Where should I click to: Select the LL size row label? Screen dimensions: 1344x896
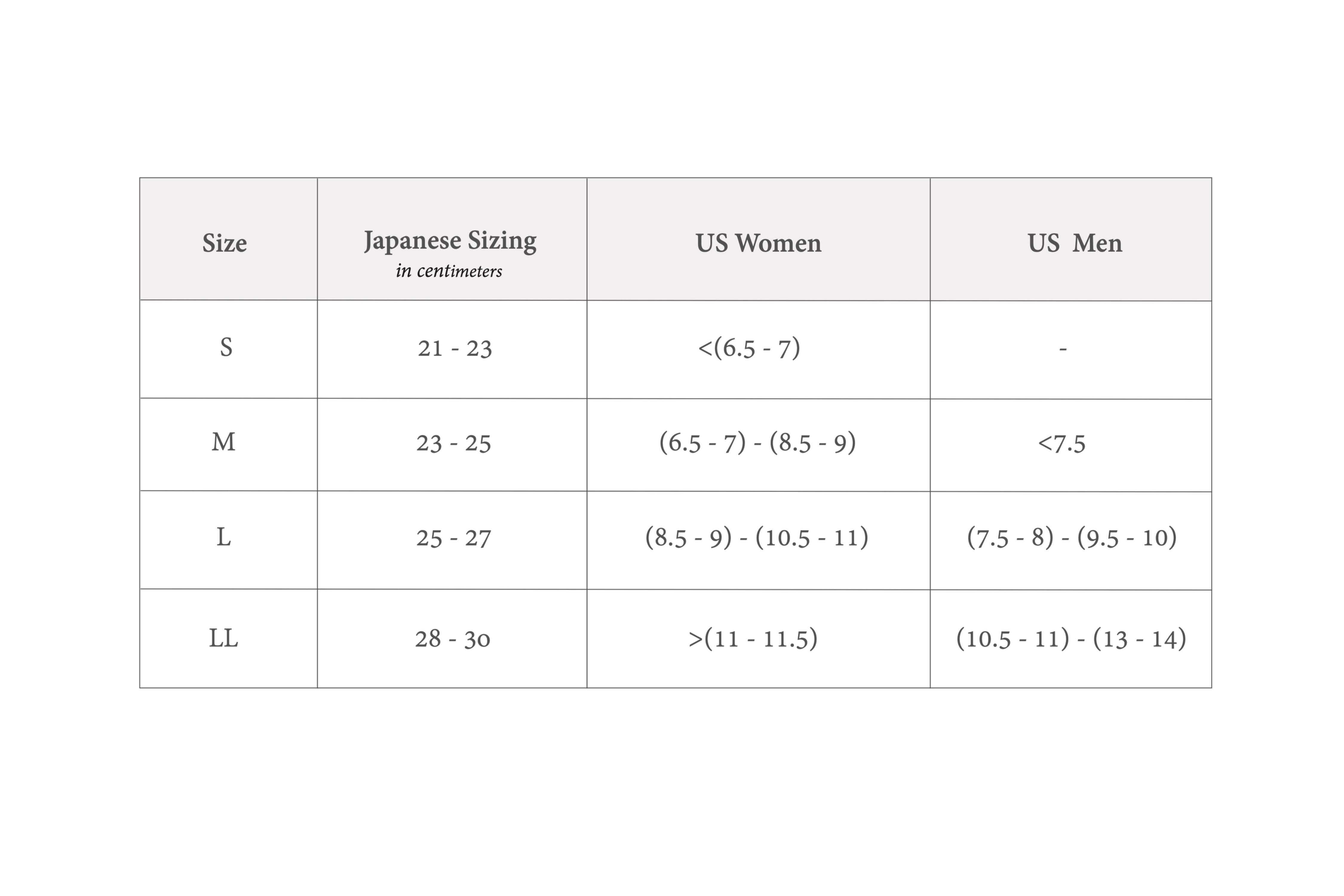tap(223, 638)
